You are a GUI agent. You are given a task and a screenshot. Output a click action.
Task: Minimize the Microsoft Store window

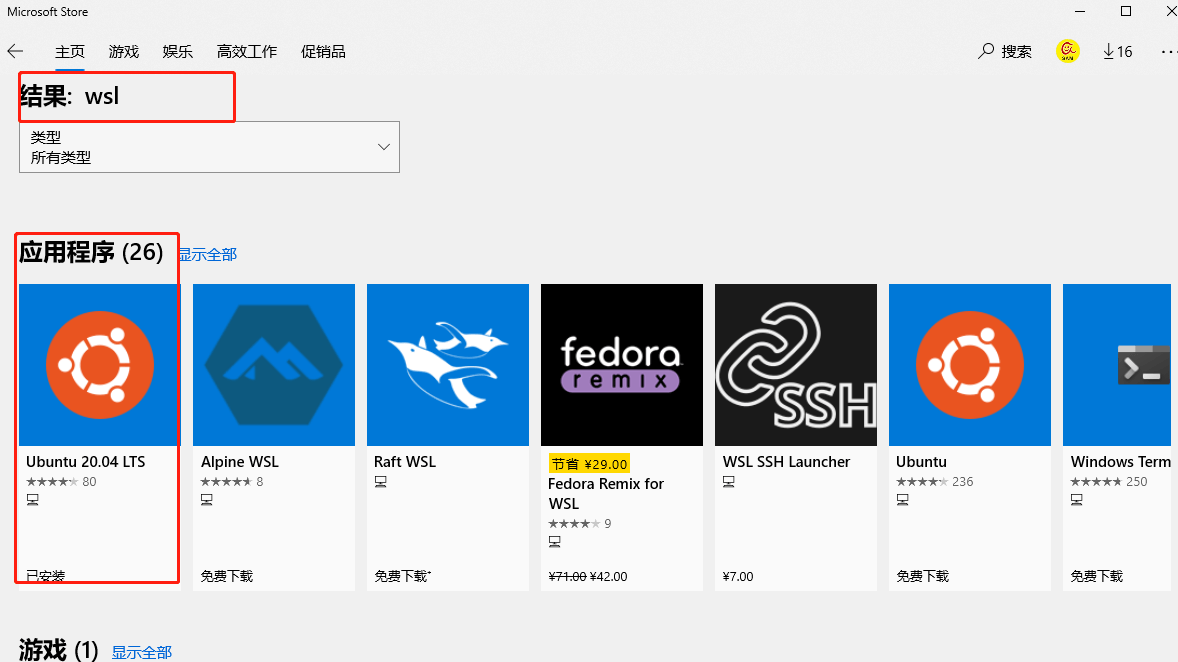coord(1080,11)
